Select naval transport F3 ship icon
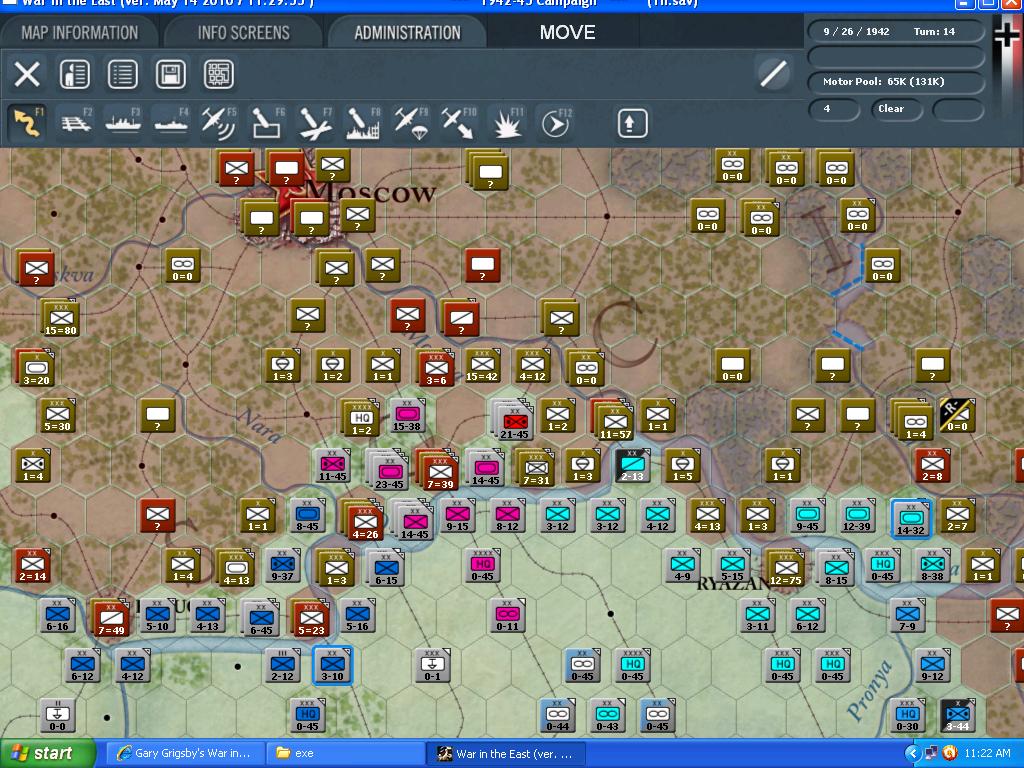This screenshot has height=768, width=1024. tap(123, 123)
